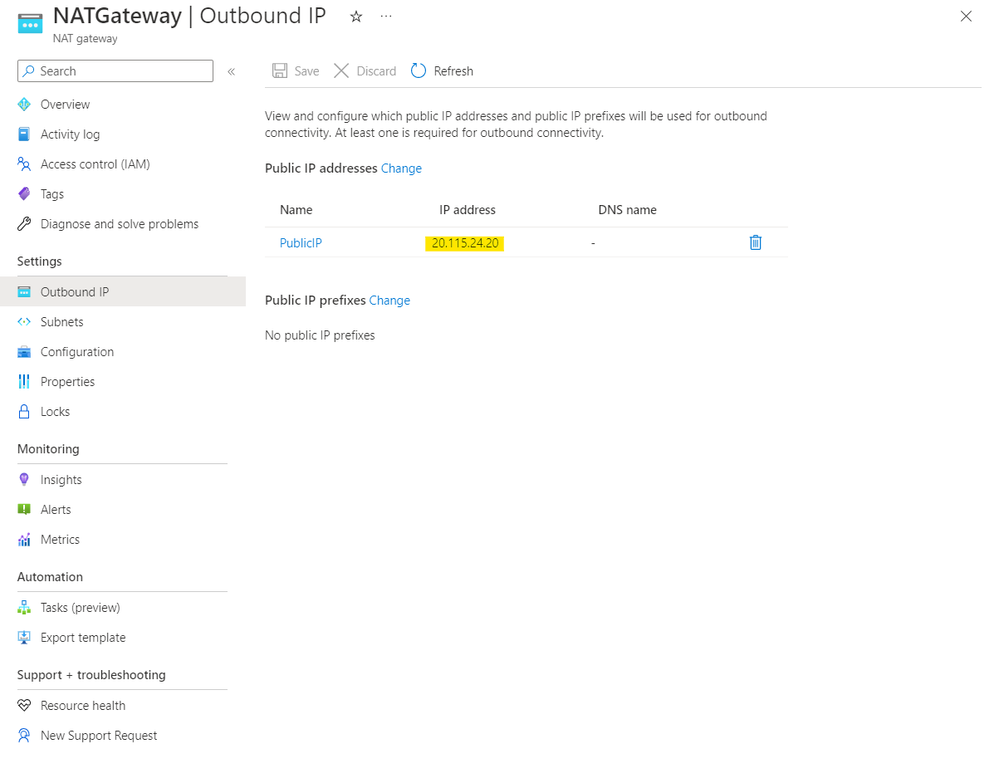Delete the PublicIP row using trash icon
This screenshot has height=758, width=999.
tap(756, 243)
